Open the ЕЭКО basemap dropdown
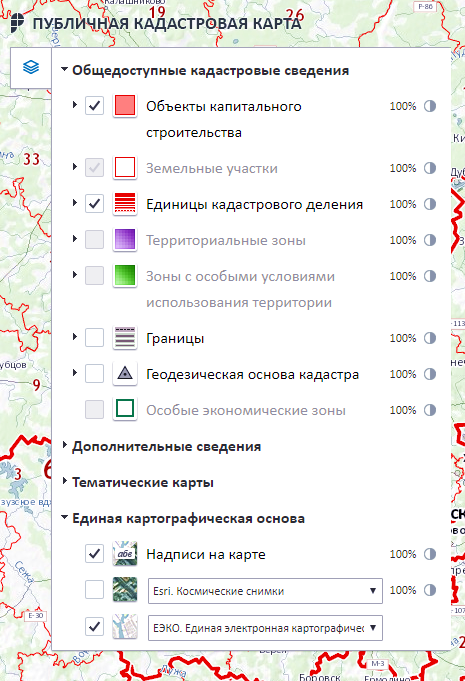 pos(265,628)
